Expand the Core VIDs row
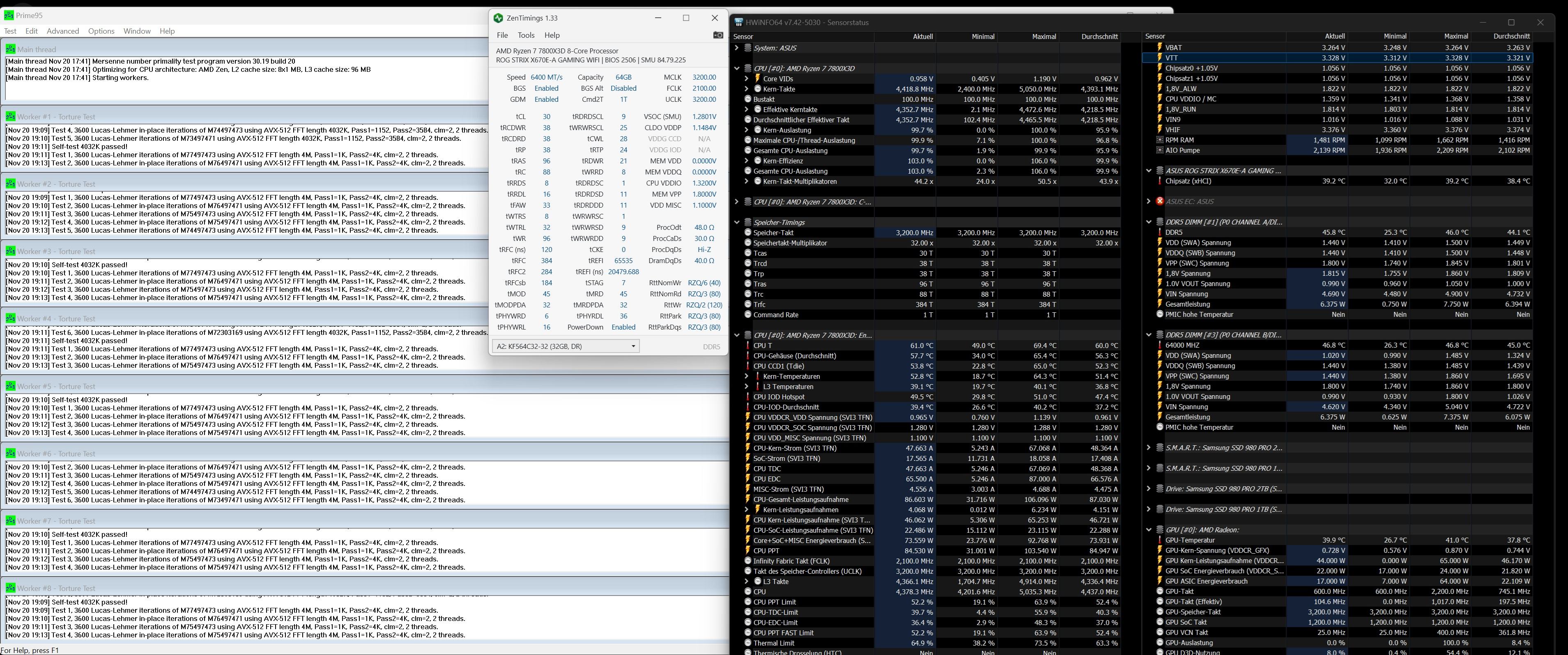The image size is (1568, 655). (x=747, y=79)
